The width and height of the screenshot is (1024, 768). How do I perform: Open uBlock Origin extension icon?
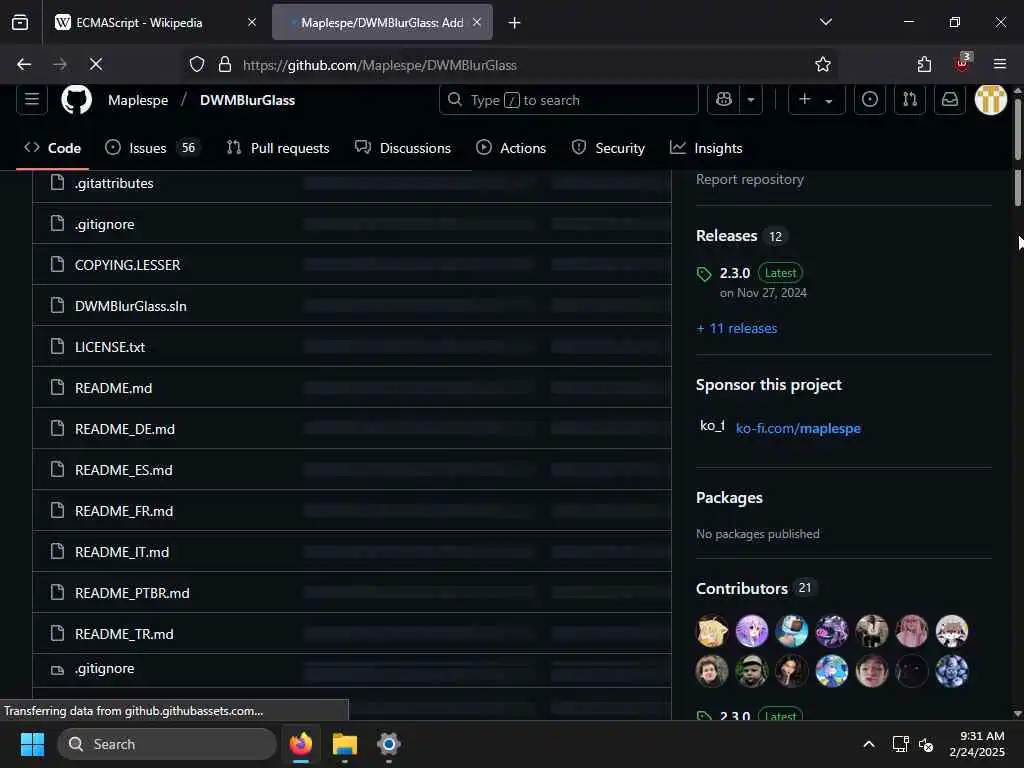pyautogui.click(x=962, y=63)
